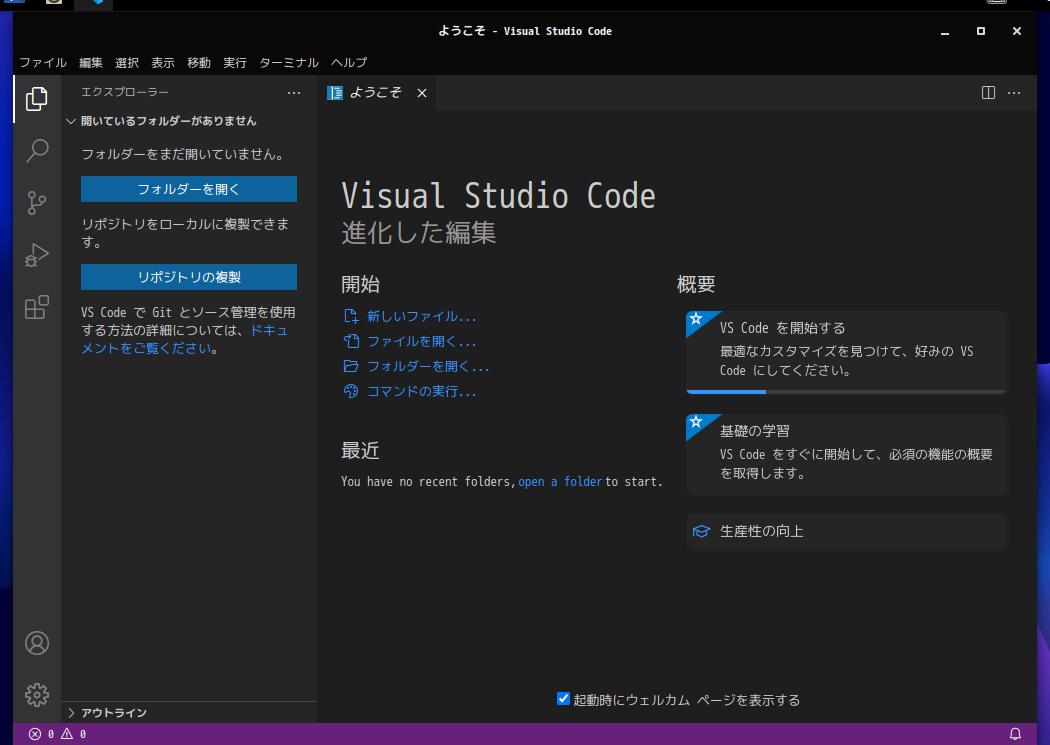Viewport: 1050px width, 745px height.
Task: Click the 開始 heading
Action: coord(360,284)
